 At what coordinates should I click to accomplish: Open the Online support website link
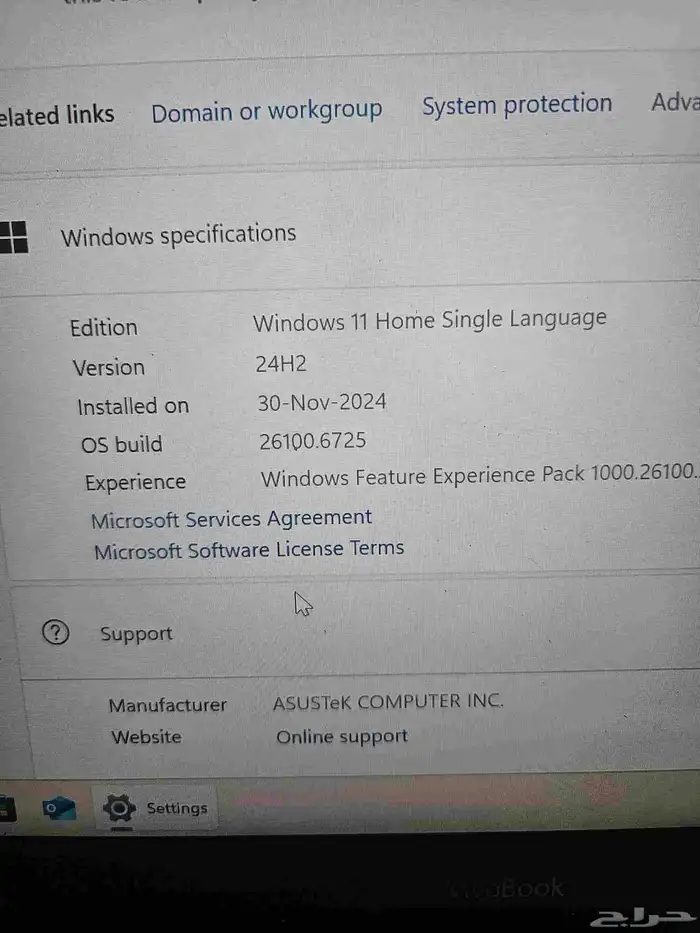point(342,737)
